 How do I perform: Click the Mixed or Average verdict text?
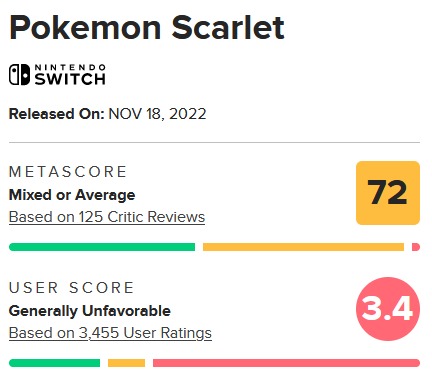(72, 195)
